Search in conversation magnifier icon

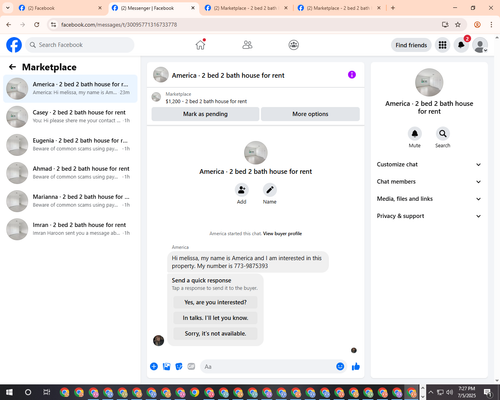(x=443, y=134)
